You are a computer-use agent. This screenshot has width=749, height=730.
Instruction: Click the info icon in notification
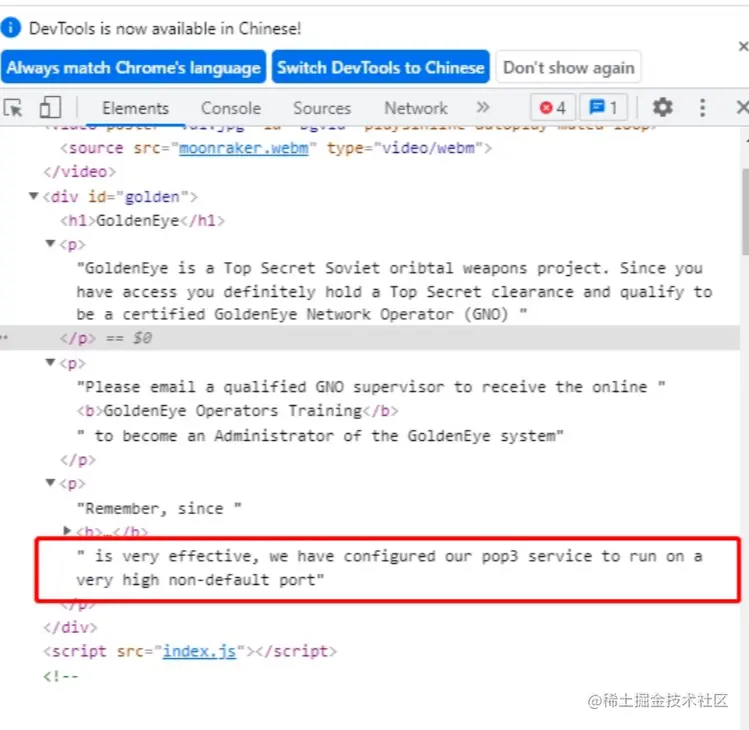click(x=11, y=27)
